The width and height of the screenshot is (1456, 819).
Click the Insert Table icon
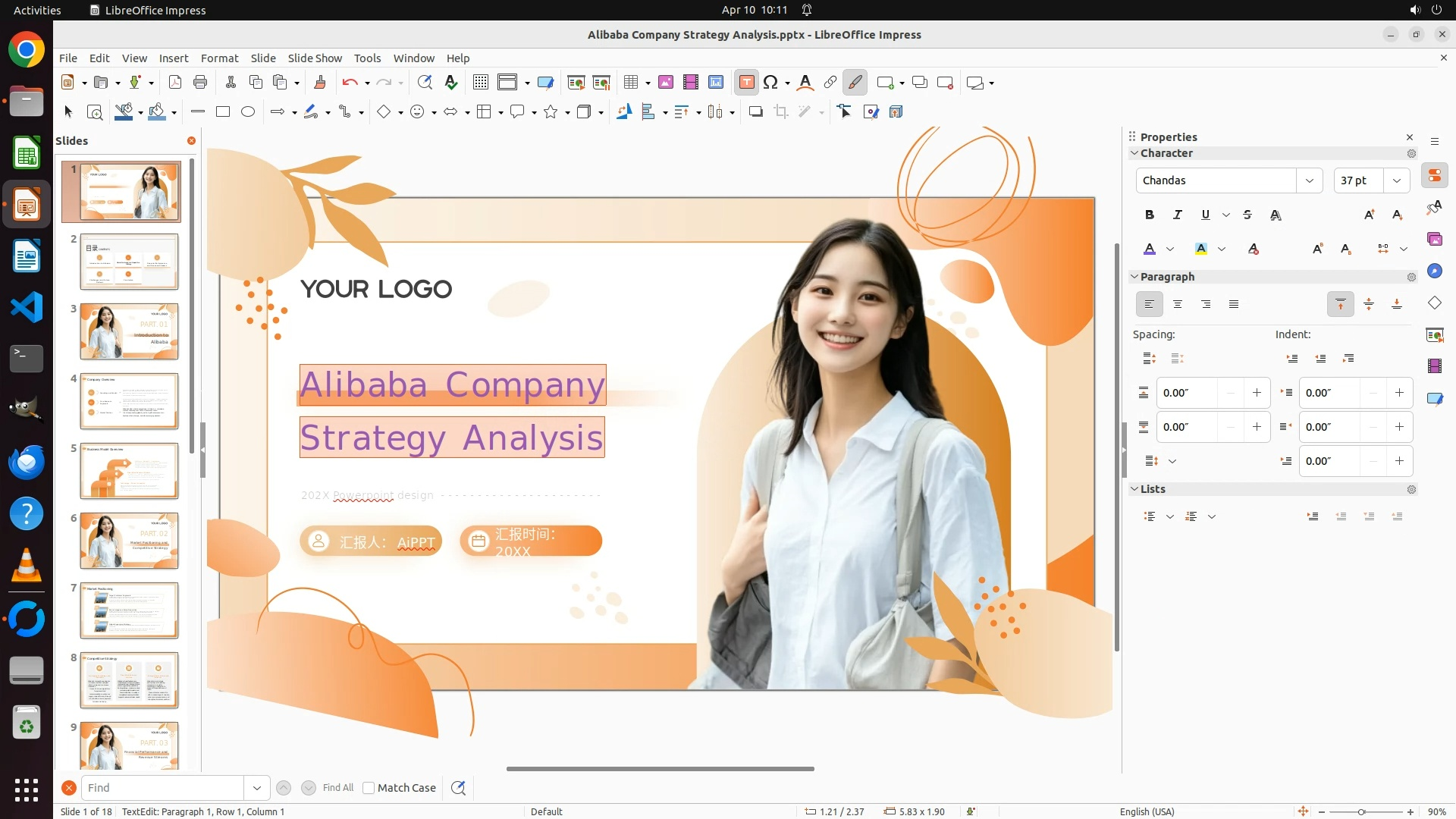tap(630, 83)
